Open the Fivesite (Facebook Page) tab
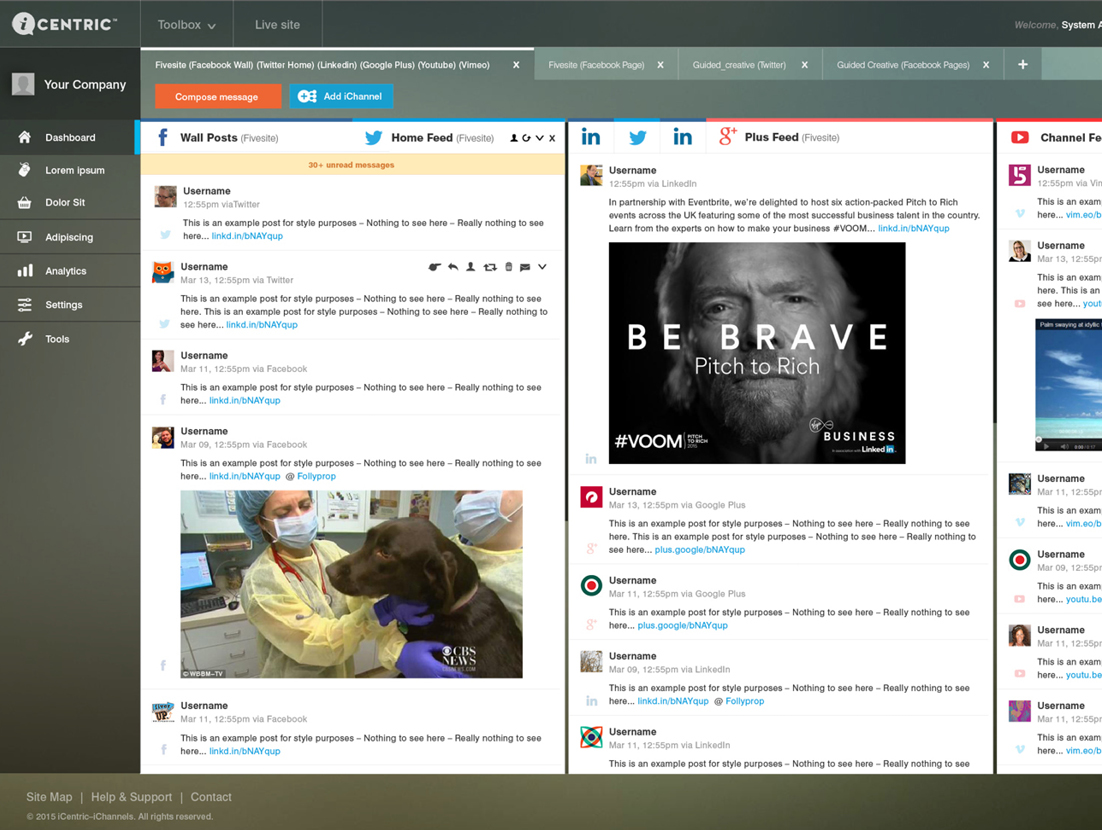Image resolution: width=1102 pixels, height=830 pixels. 596,65
